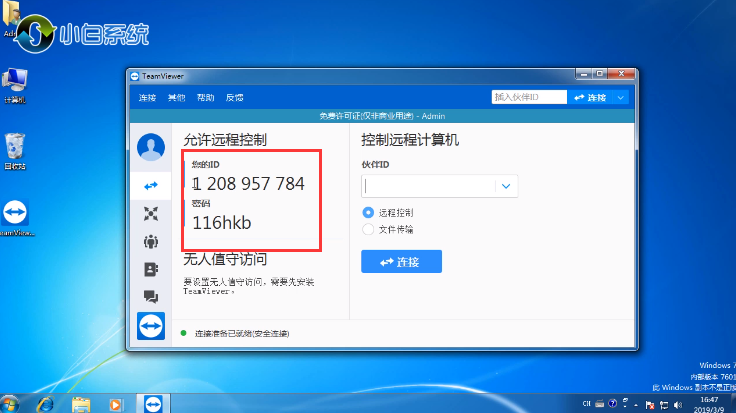Open Computers & Contacts people icon
The image size is (736, 413).
click(151, 242)
